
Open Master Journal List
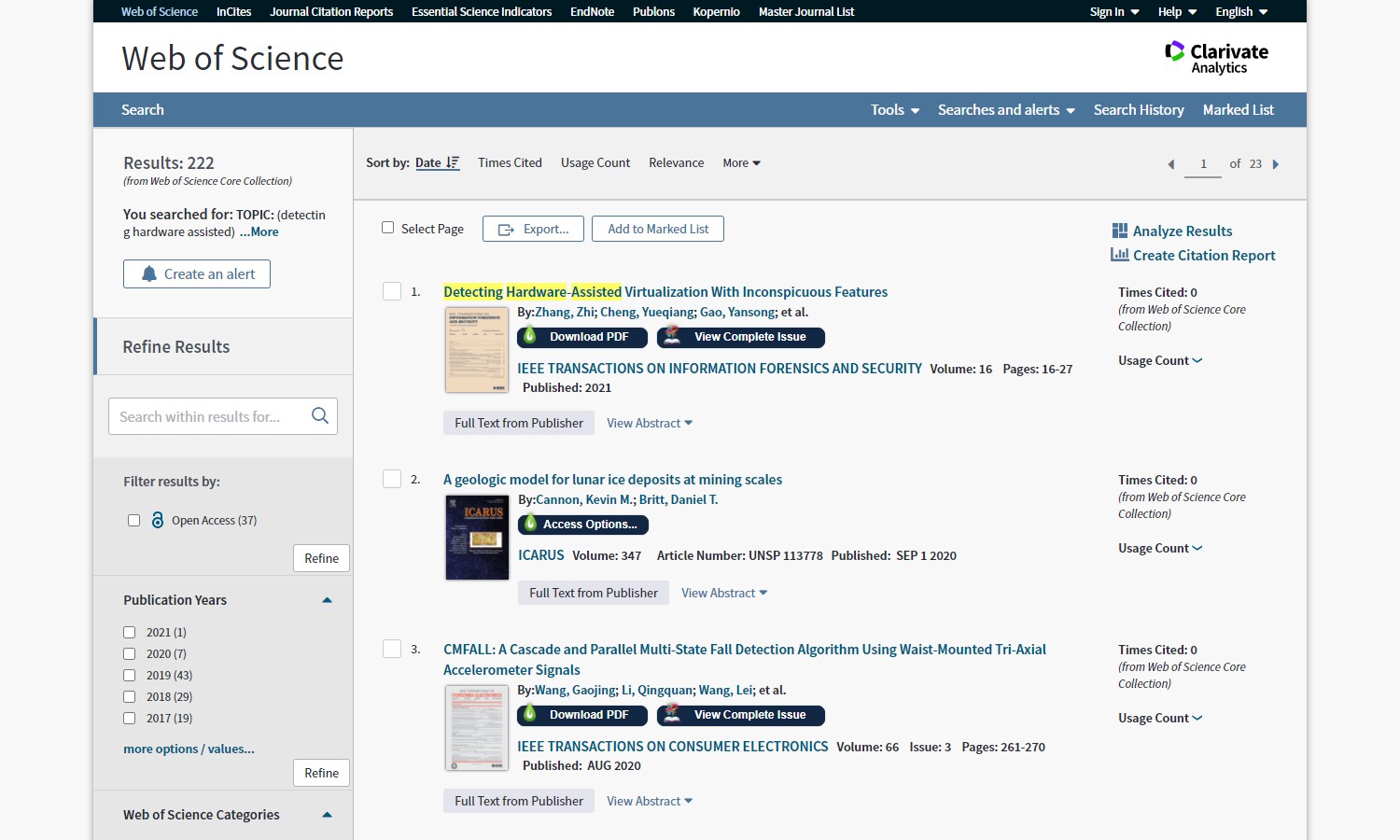click(806, 11)
